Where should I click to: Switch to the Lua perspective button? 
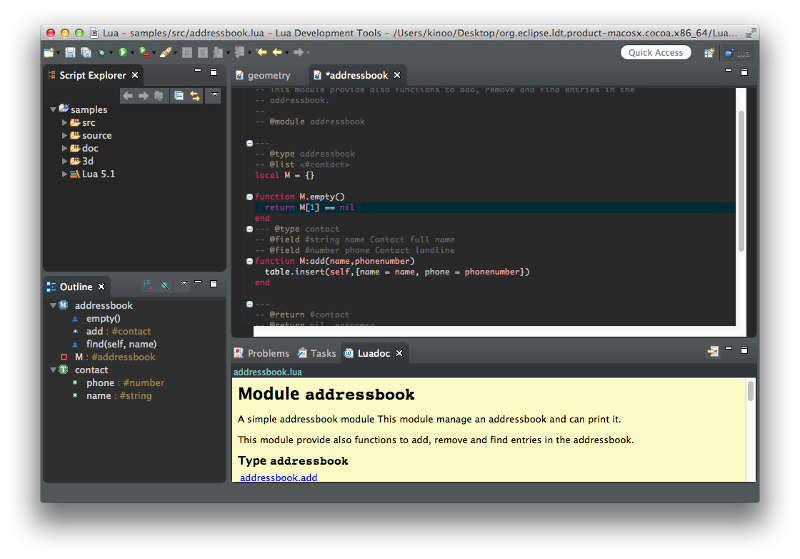[737, 53]
